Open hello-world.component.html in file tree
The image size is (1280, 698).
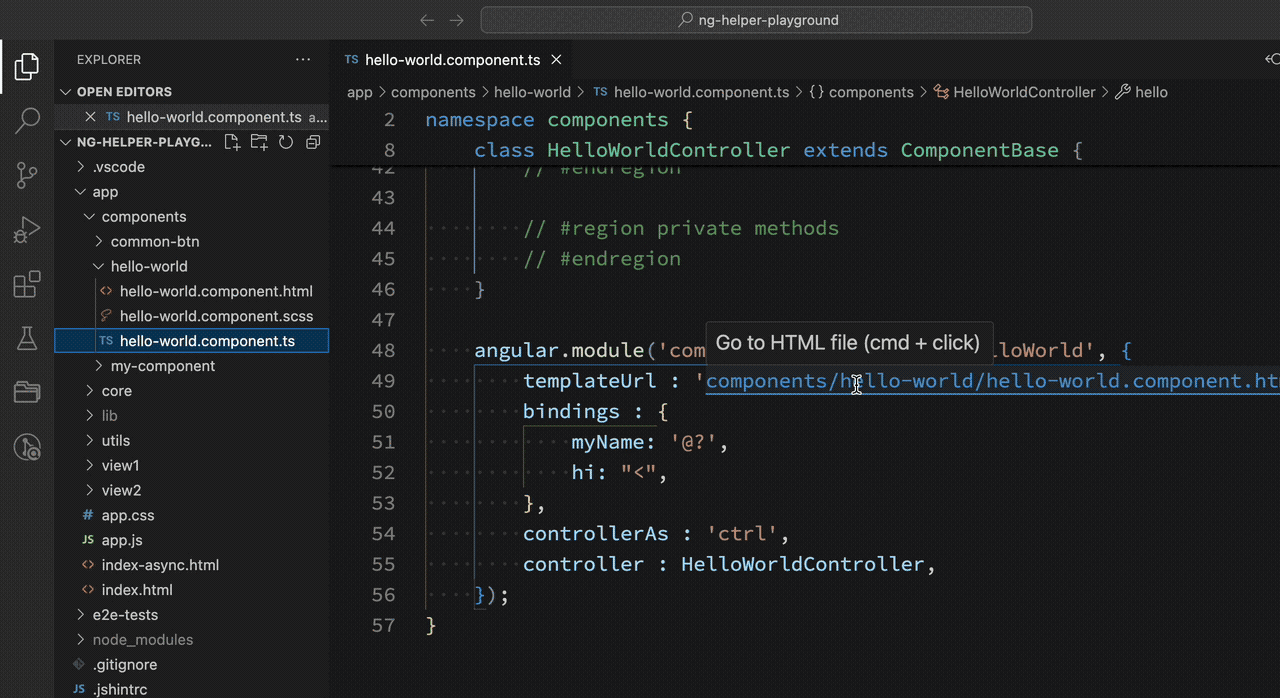[216, 292]
